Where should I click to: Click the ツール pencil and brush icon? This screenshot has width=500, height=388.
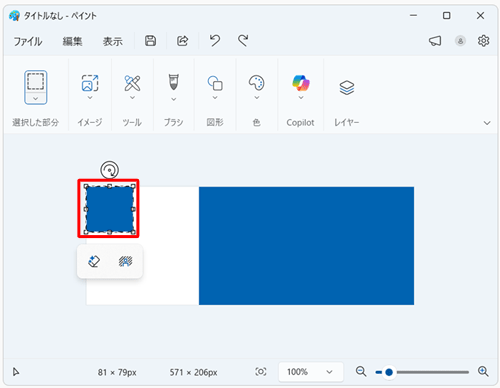click(132, 83)
